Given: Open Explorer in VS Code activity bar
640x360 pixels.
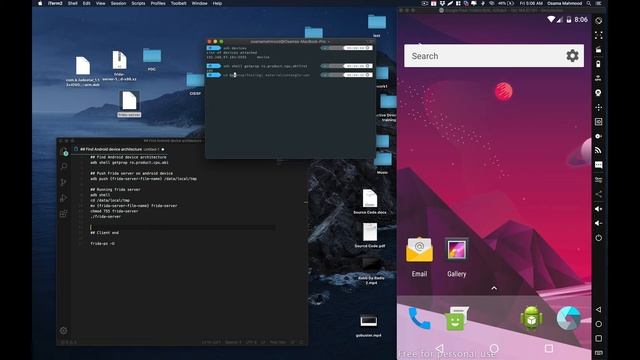Looking at the screenshot, I should click(64, 151).
